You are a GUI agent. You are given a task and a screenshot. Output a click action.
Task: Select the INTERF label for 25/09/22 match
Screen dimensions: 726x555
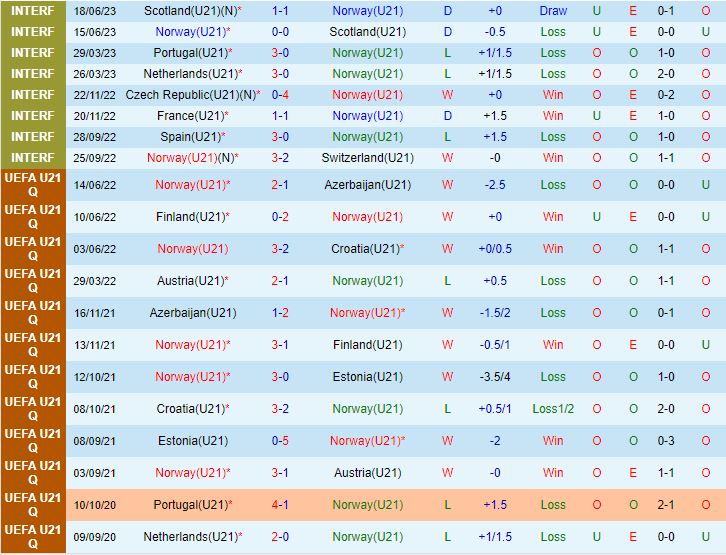(x=32, y=158)
